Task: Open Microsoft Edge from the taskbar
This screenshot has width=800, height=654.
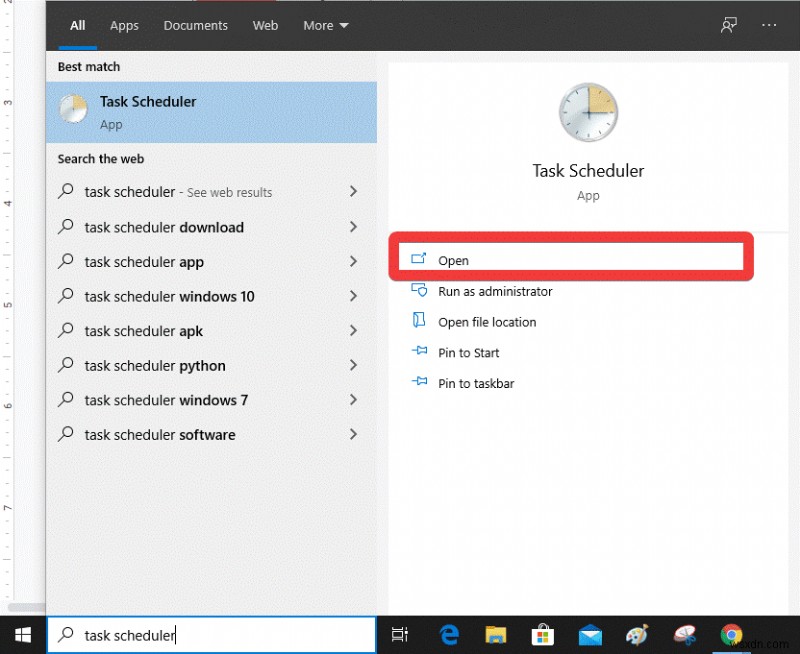Action: [x=449, y=634]
